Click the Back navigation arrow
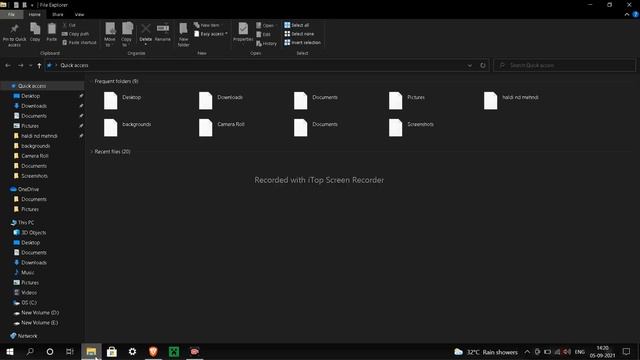 tap(8, 65)
